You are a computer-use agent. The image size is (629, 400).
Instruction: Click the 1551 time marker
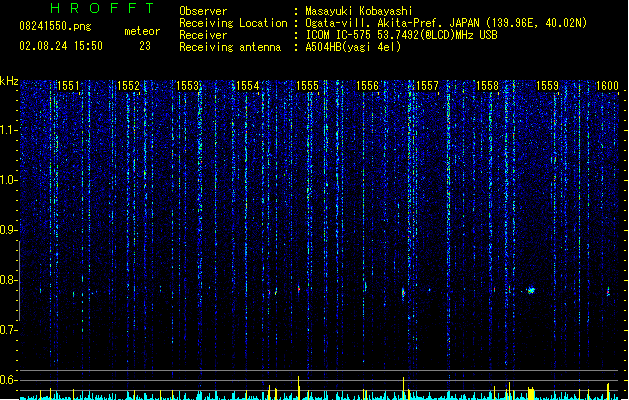68,86
